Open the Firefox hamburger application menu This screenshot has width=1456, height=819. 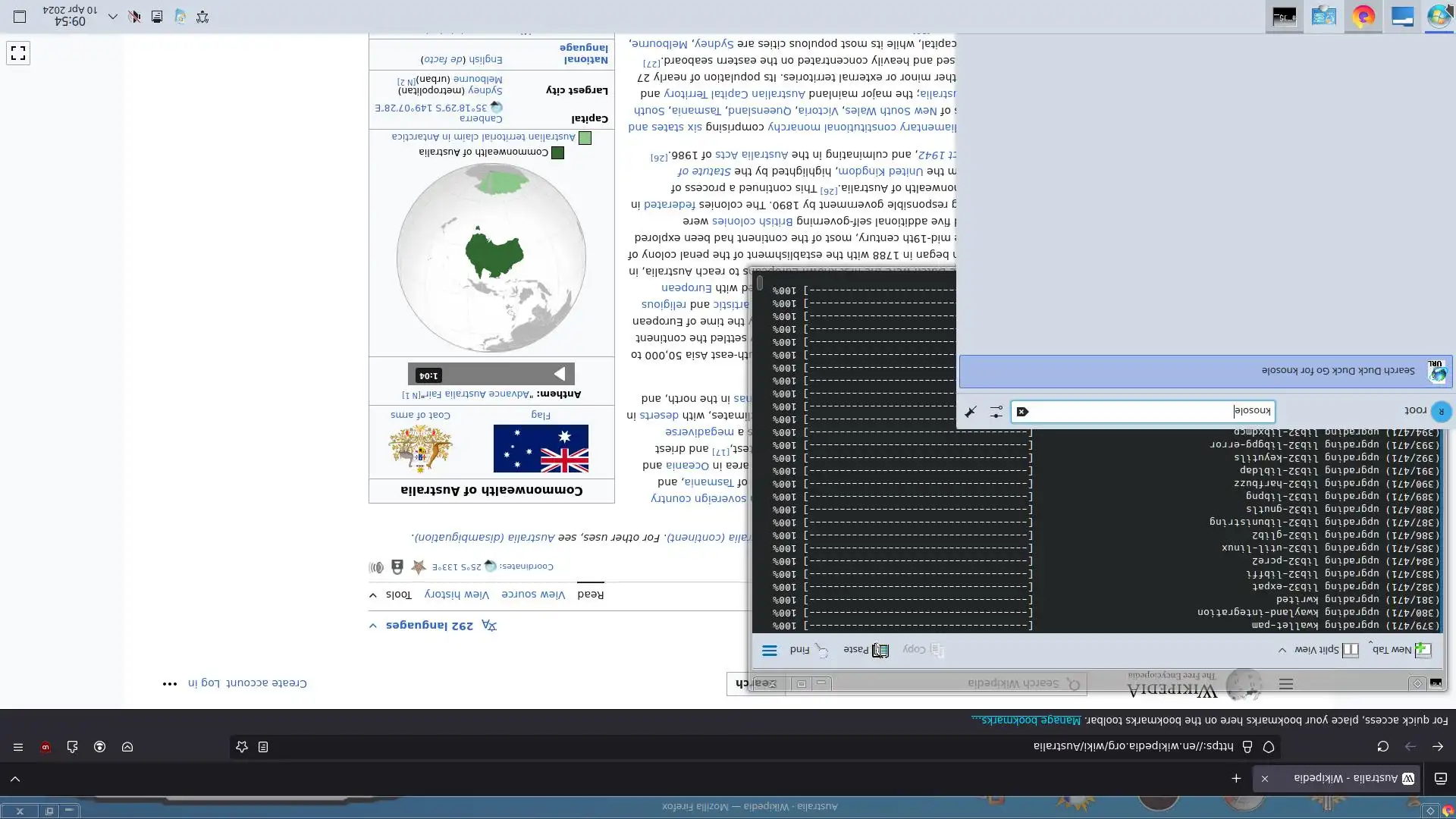[18, 747]
